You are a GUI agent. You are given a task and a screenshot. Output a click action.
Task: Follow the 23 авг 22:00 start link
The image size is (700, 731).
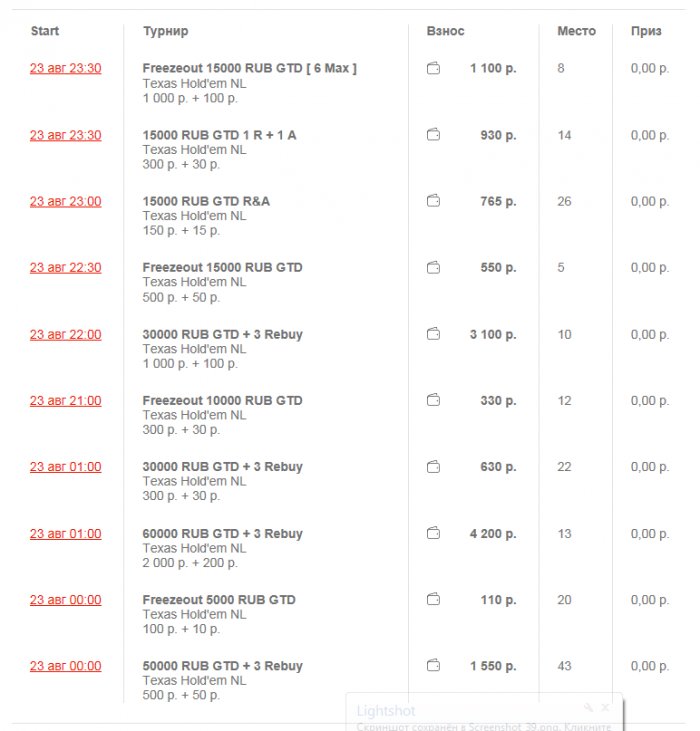[x=65, y=335]
